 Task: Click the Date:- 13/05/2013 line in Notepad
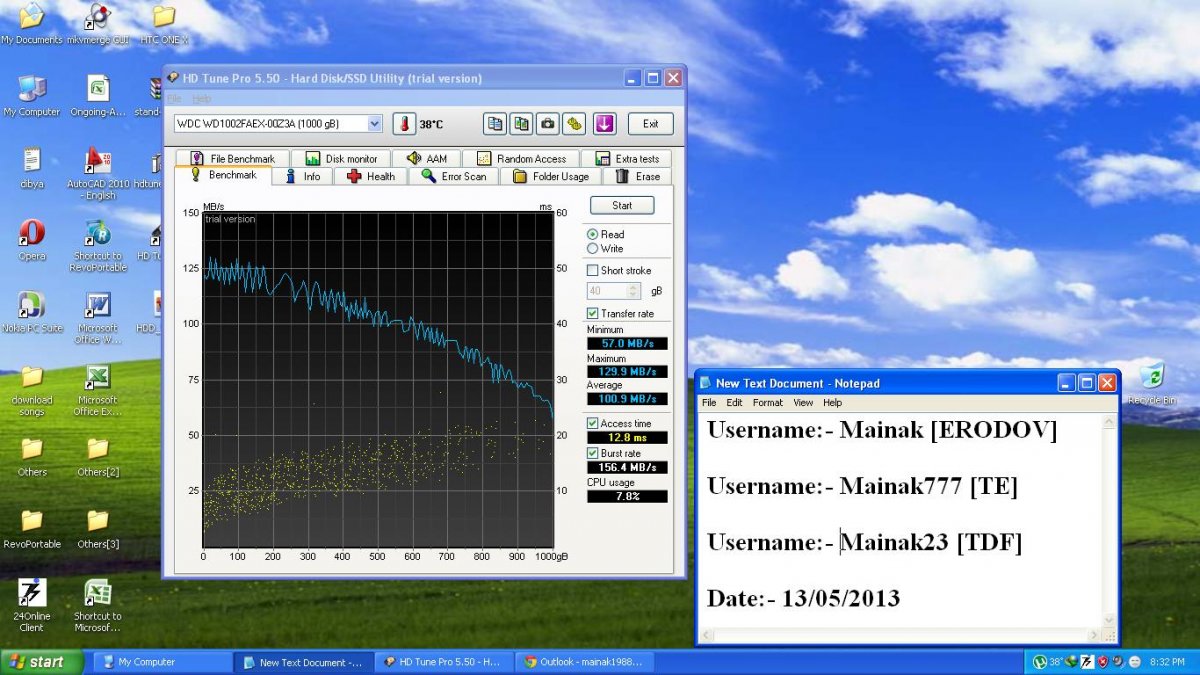[803, 598]
